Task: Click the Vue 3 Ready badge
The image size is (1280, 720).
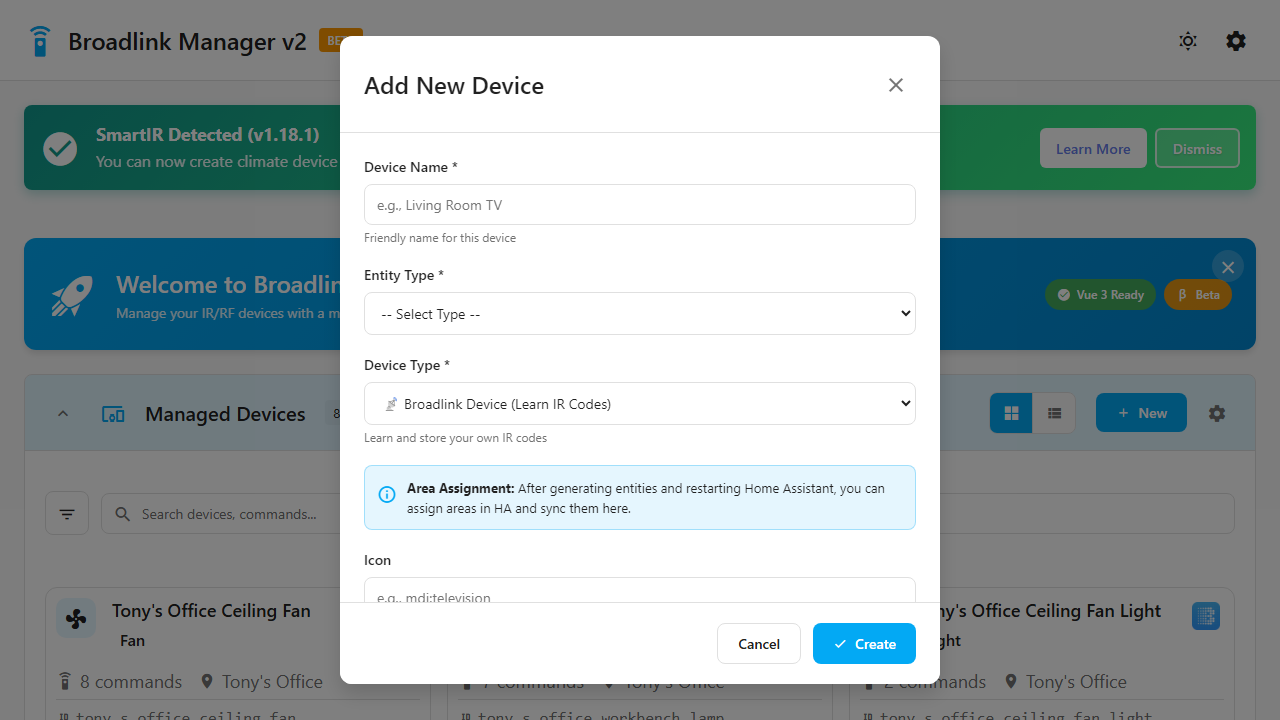Action: coord(1100,294)
